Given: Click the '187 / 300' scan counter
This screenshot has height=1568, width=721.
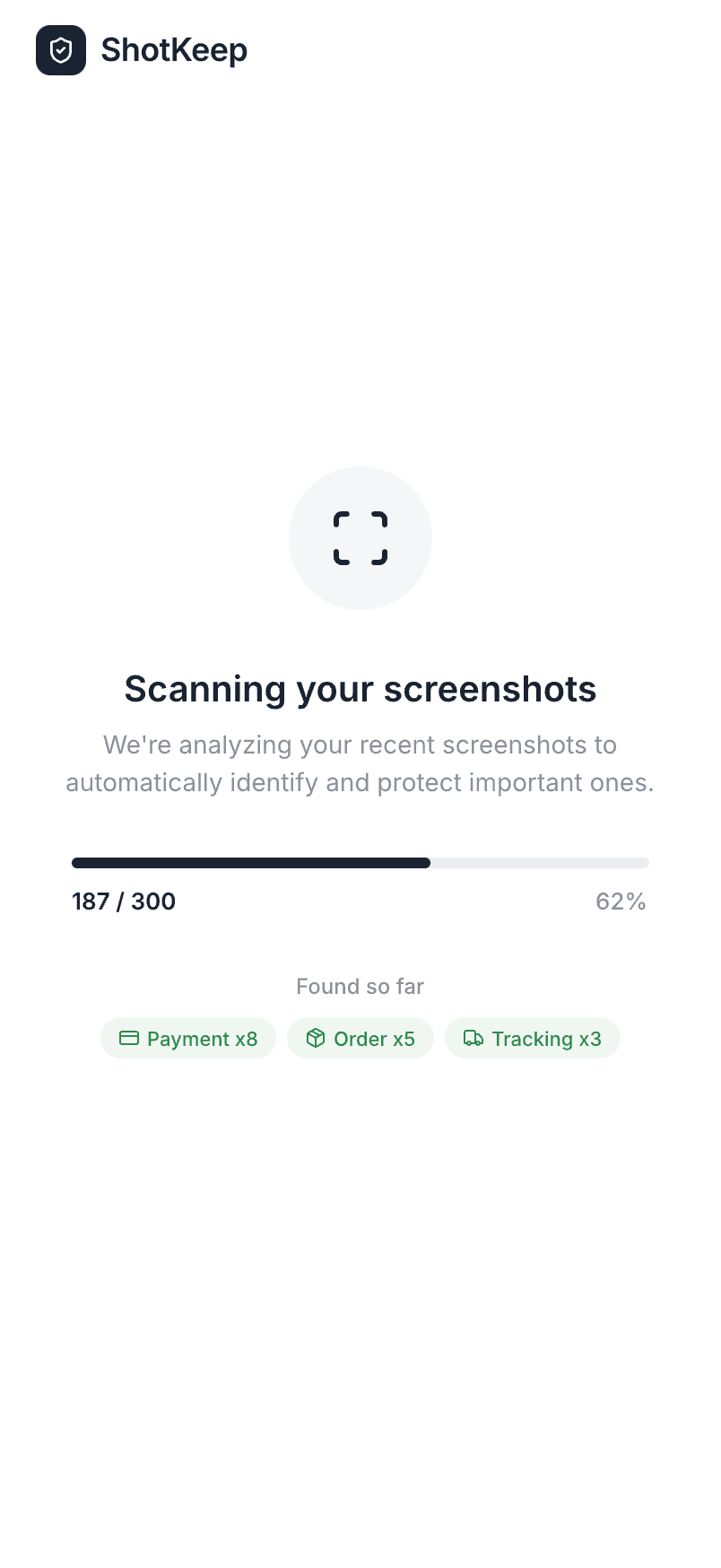Looking at the screenshot, I should coord(124,902).
